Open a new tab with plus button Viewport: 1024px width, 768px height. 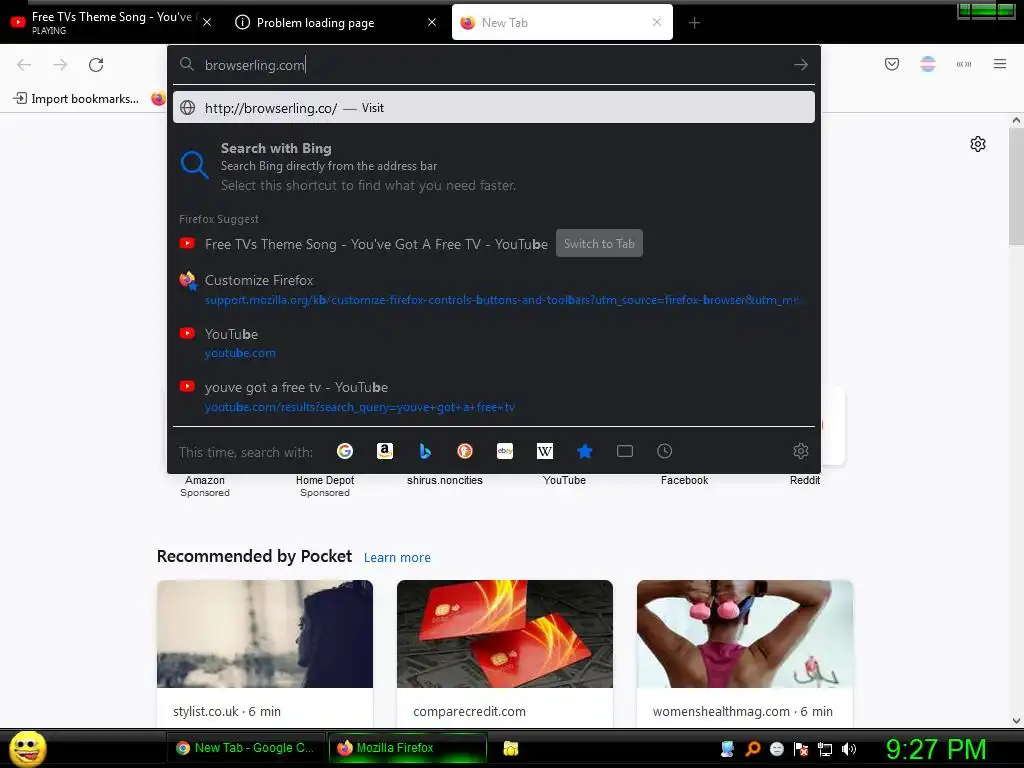pos(694,23)
